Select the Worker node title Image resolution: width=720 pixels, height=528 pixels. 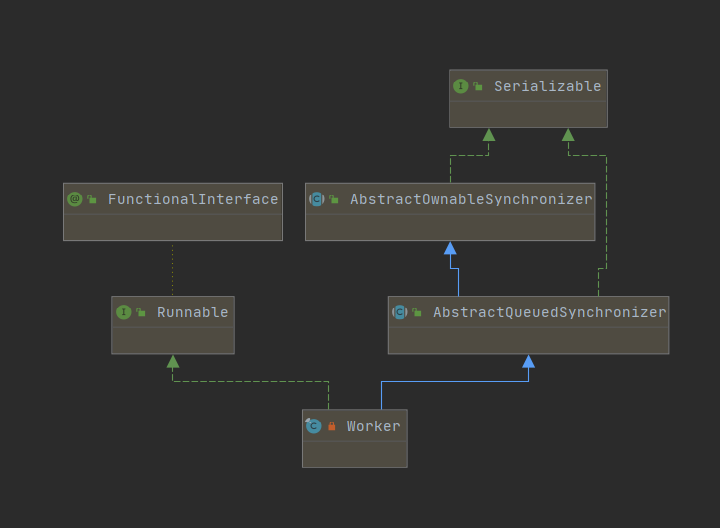(373, 426)
